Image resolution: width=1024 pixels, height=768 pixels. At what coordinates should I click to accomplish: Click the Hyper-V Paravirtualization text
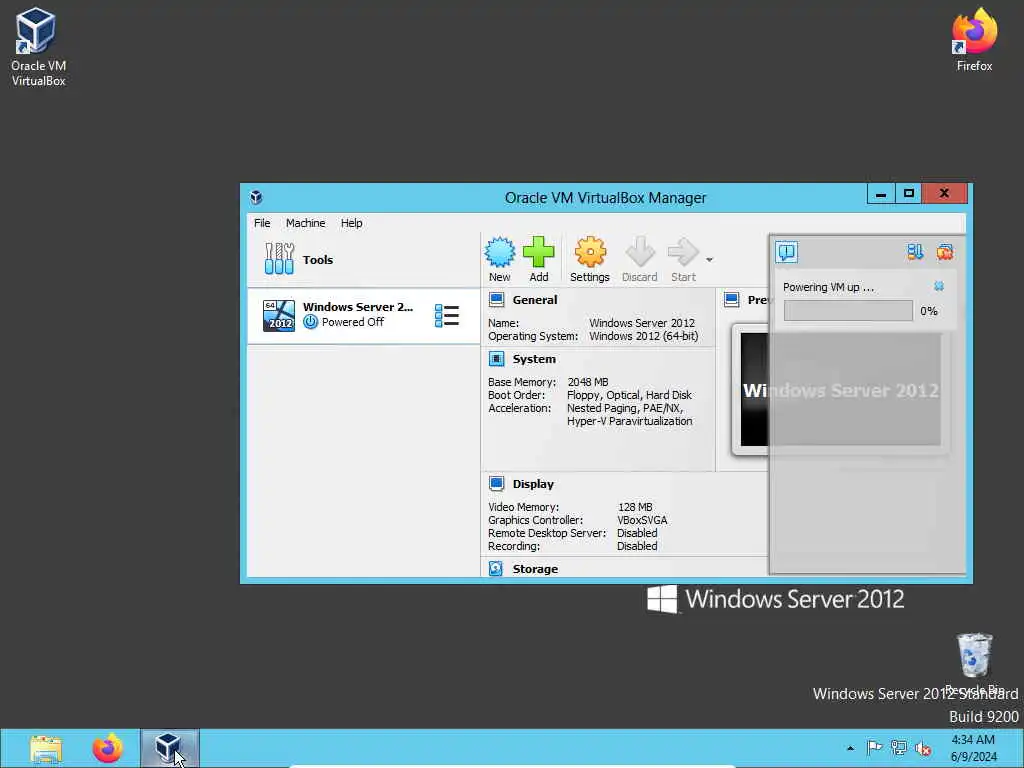(630, 421)
